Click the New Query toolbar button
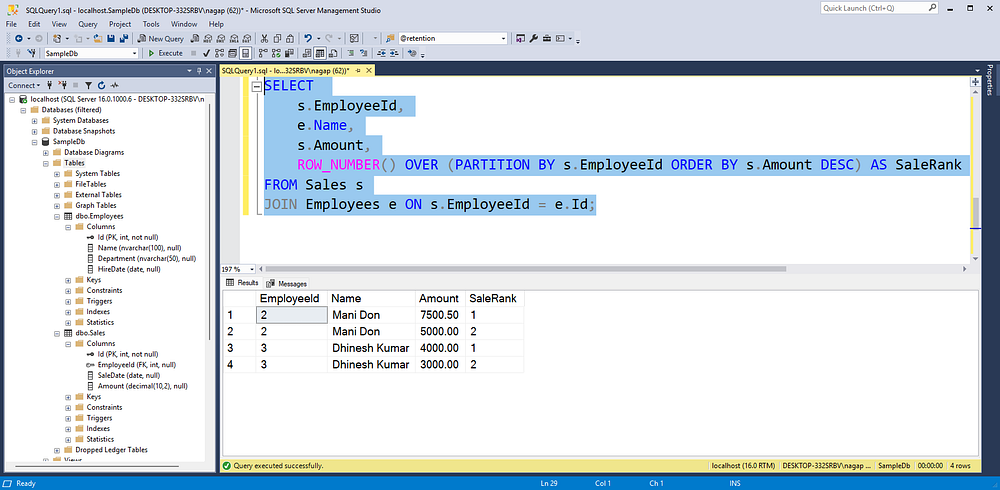 (160, 38)
